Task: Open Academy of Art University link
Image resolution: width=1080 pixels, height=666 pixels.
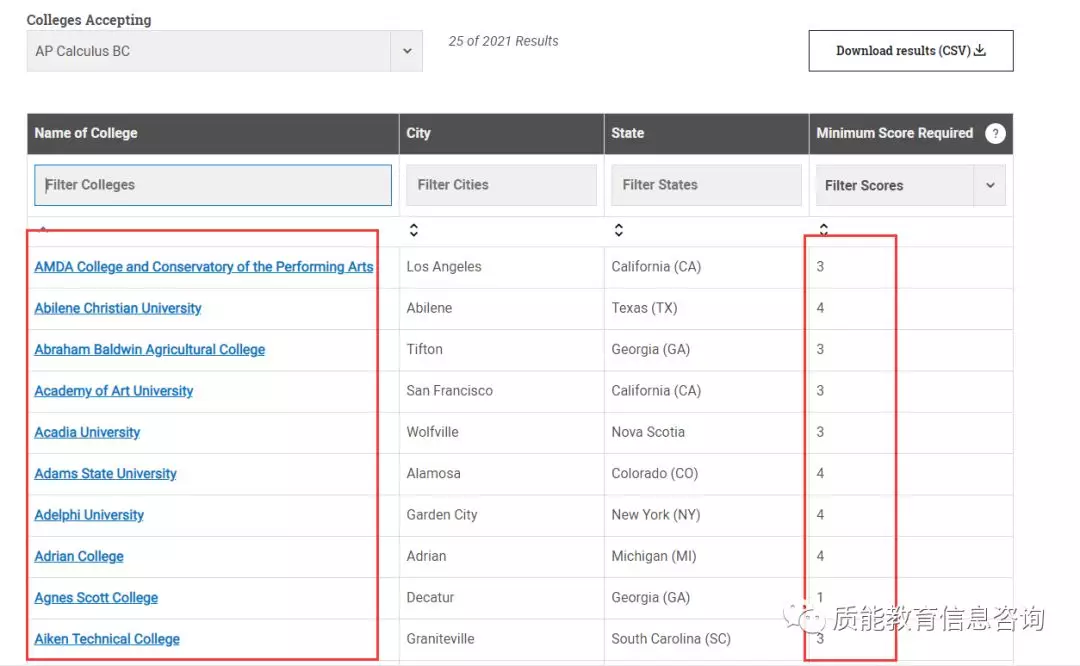Action: tap(114, 391)
